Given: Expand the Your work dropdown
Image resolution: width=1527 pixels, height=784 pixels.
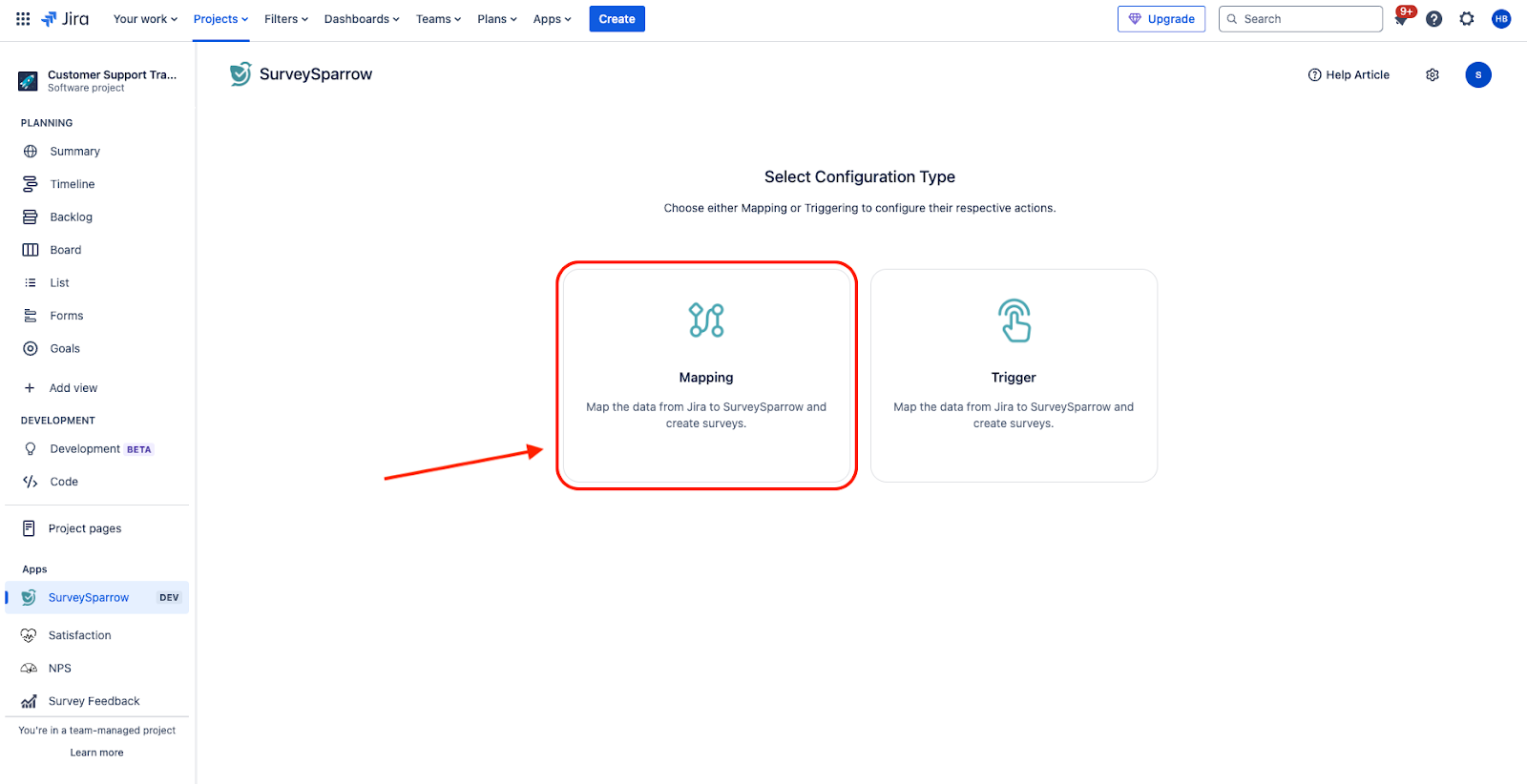Looking at the screenshot, I should (x=145, y=19).
